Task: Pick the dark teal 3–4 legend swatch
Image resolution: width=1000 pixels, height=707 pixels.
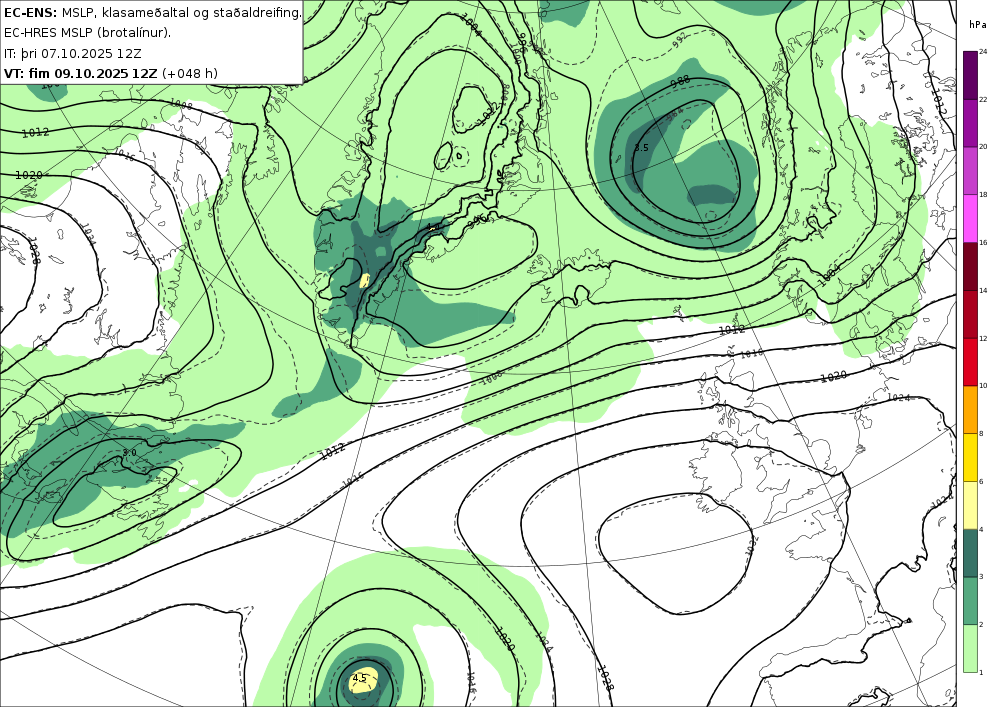Action: coord(970,553)
